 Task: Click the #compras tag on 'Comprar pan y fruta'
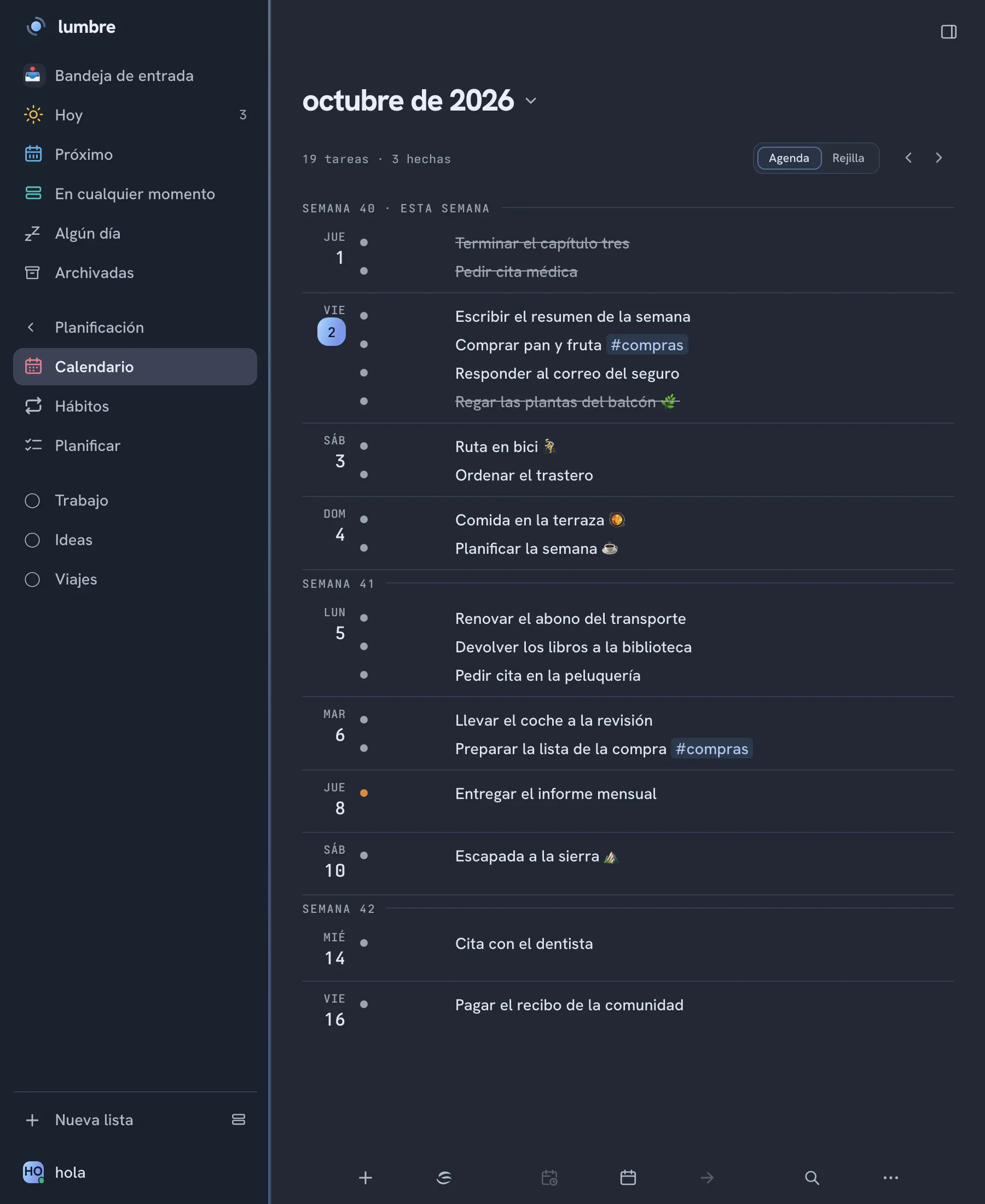pyautogui.click(x=647, y=344)
